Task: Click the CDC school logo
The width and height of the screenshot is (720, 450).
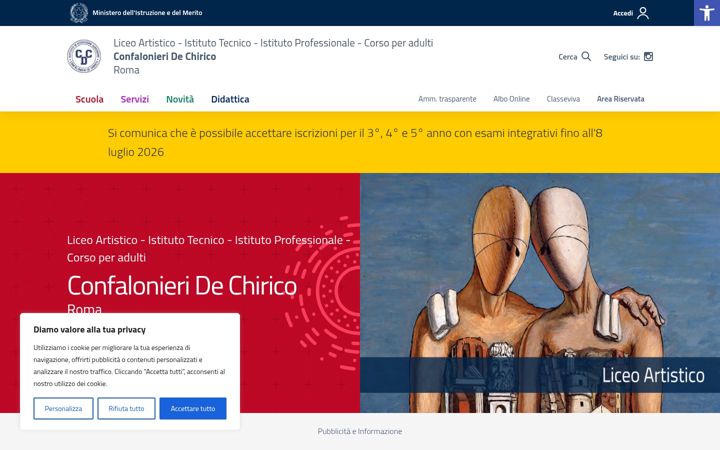Action: (84, 56)
